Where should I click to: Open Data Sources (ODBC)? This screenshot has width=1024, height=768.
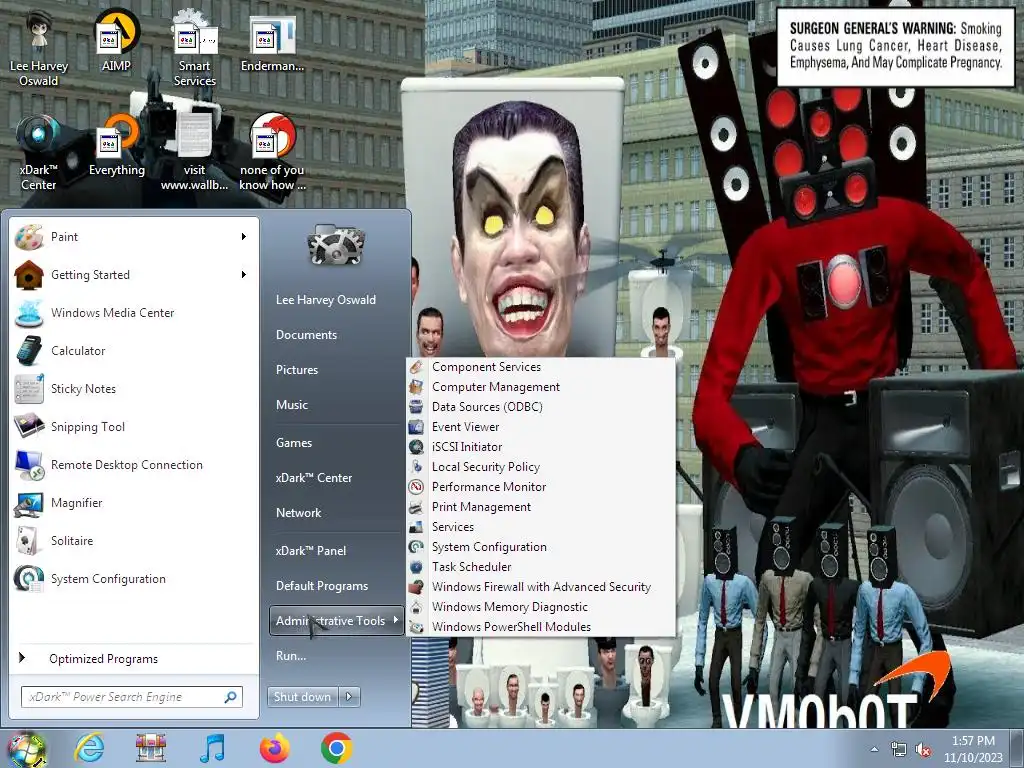541,407
